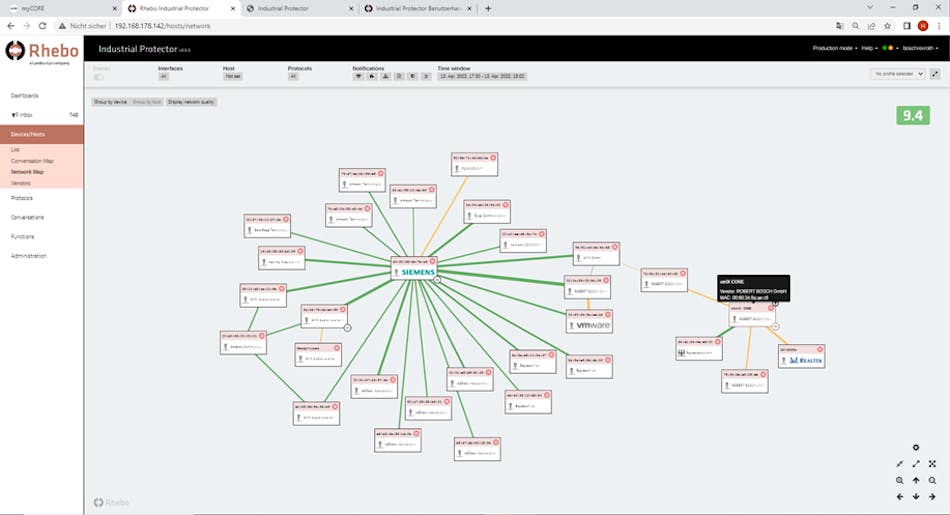This screenshot has width=950, height=515.
Task: Open the browser profile avatar
Action: [x=923, y=26]
